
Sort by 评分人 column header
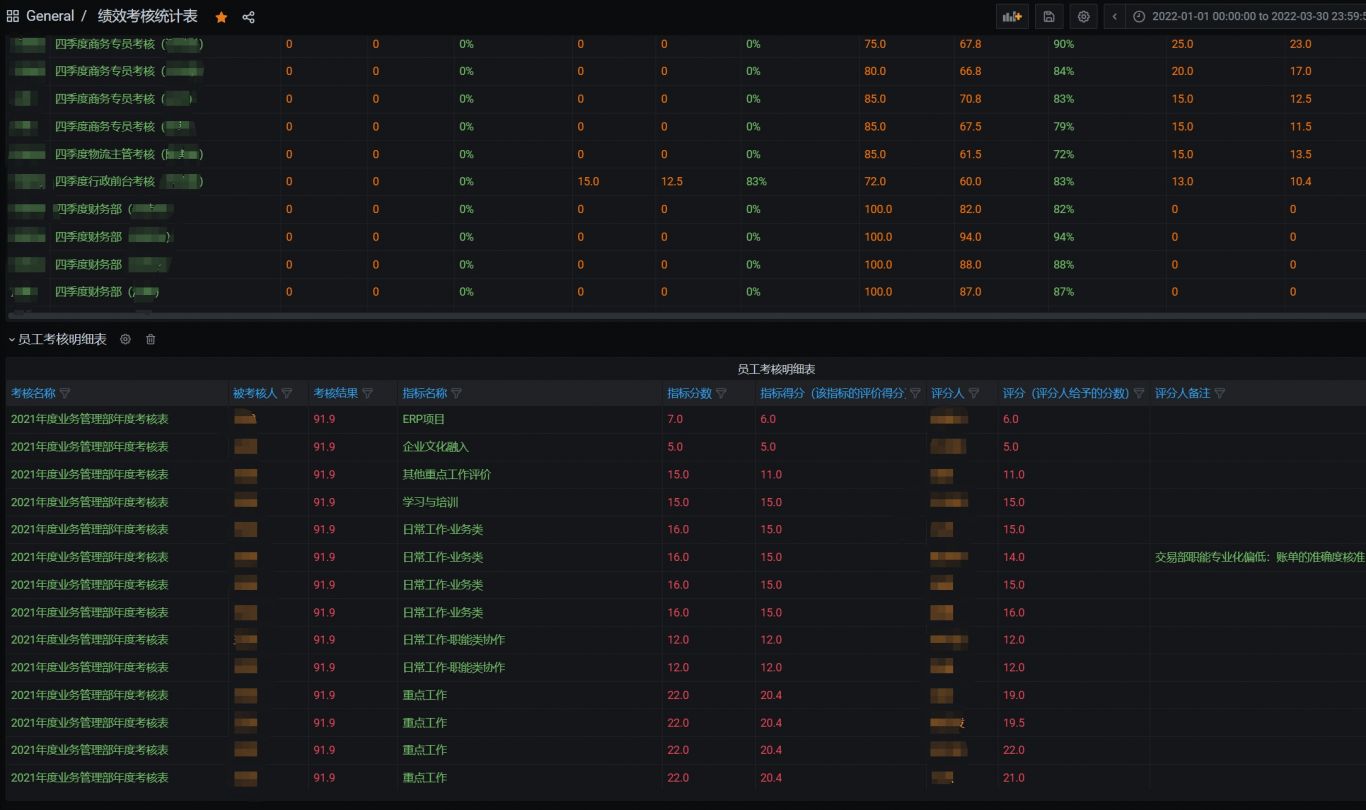click(947, 393)
